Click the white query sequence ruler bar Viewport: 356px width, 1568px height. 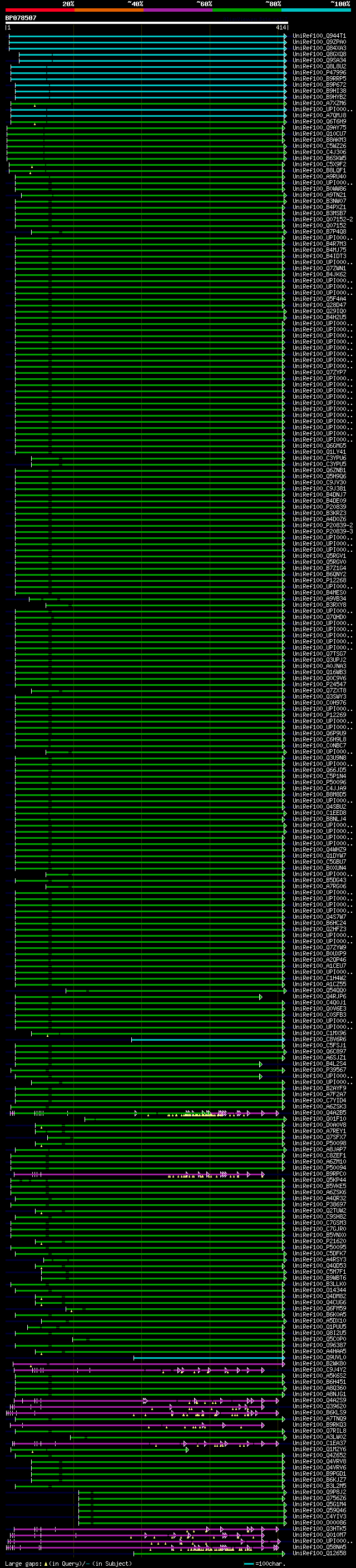[147, 23]
